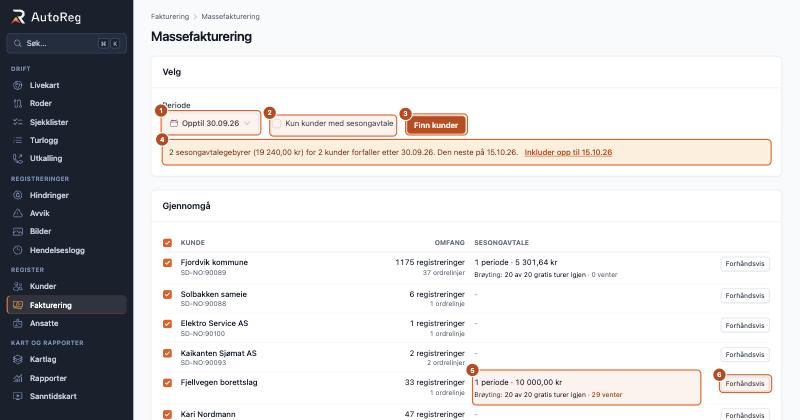Click the Finn kunder button
800x420 pixels.
click(436, 125)
